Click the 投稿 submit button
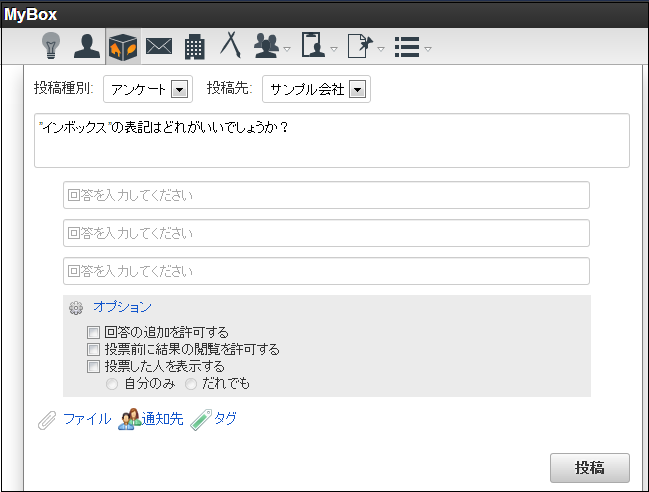The image size is (649, 492). click(x=590, y=468)
